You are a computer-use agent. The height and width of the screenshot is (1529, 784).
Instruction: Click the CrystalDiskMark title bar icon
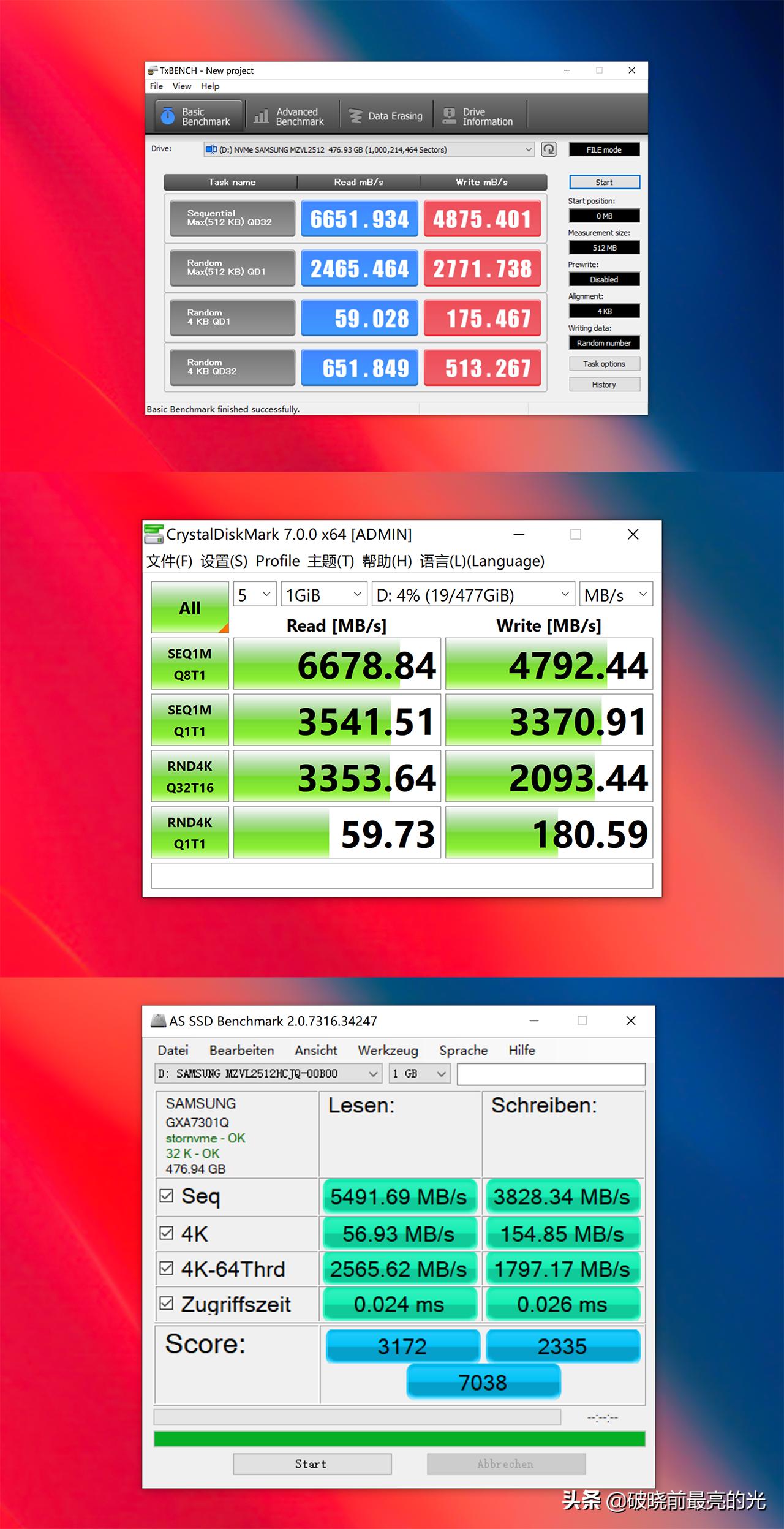click(154, 534)
